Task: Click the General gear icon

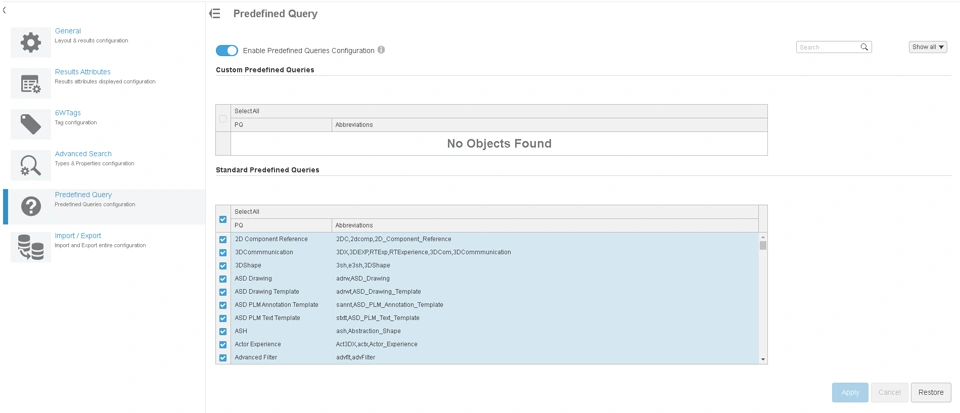Action: click(x=31, y=42)
